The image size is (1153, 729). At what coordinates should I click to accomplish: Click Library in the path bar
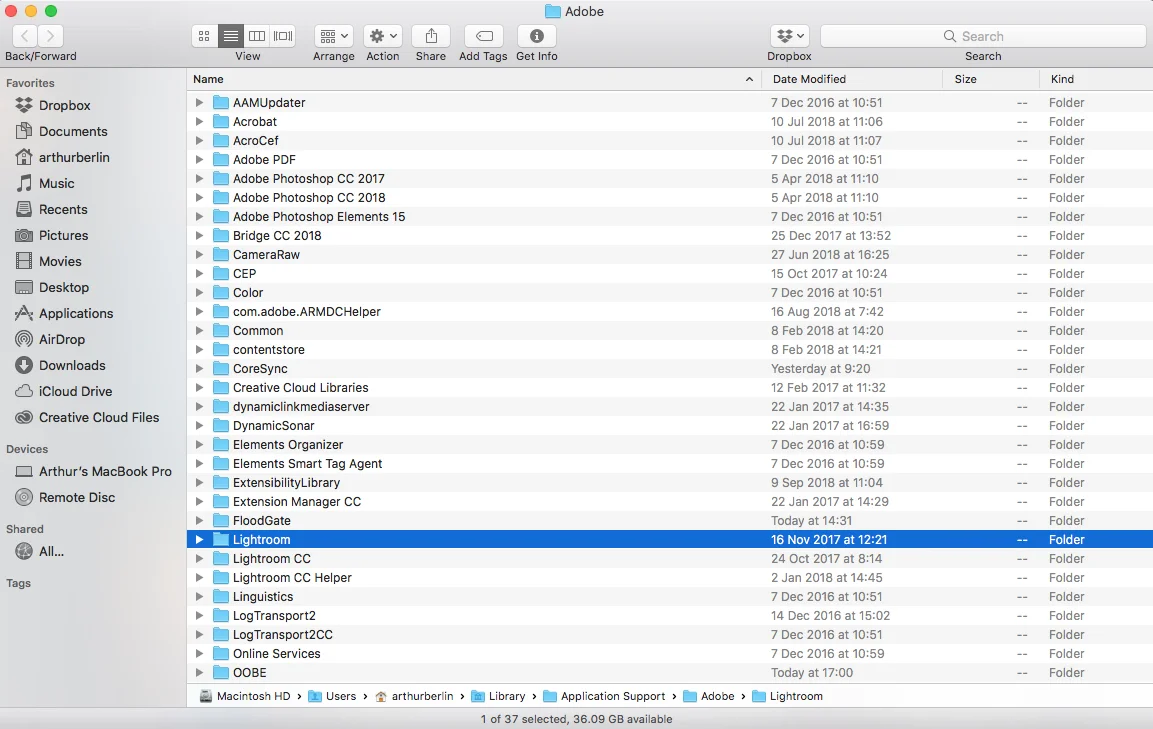(499, 696)
